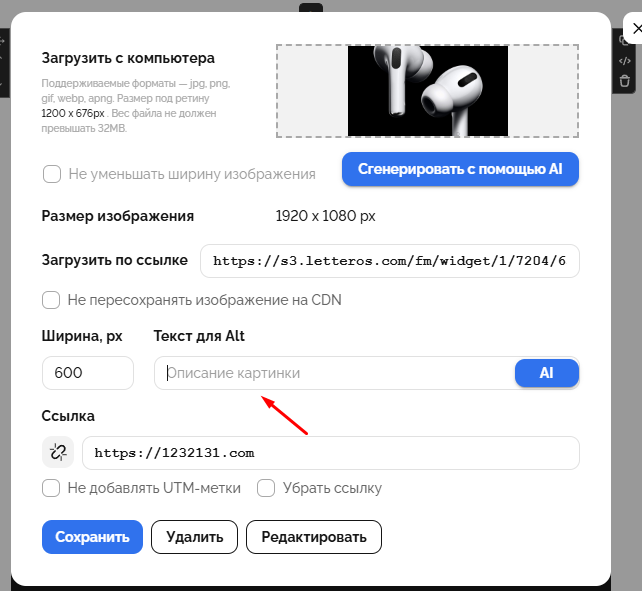This screenshot has width=642, height=591.
Task: Click the trash bin icon in sidebar
Action: (624, 81)
